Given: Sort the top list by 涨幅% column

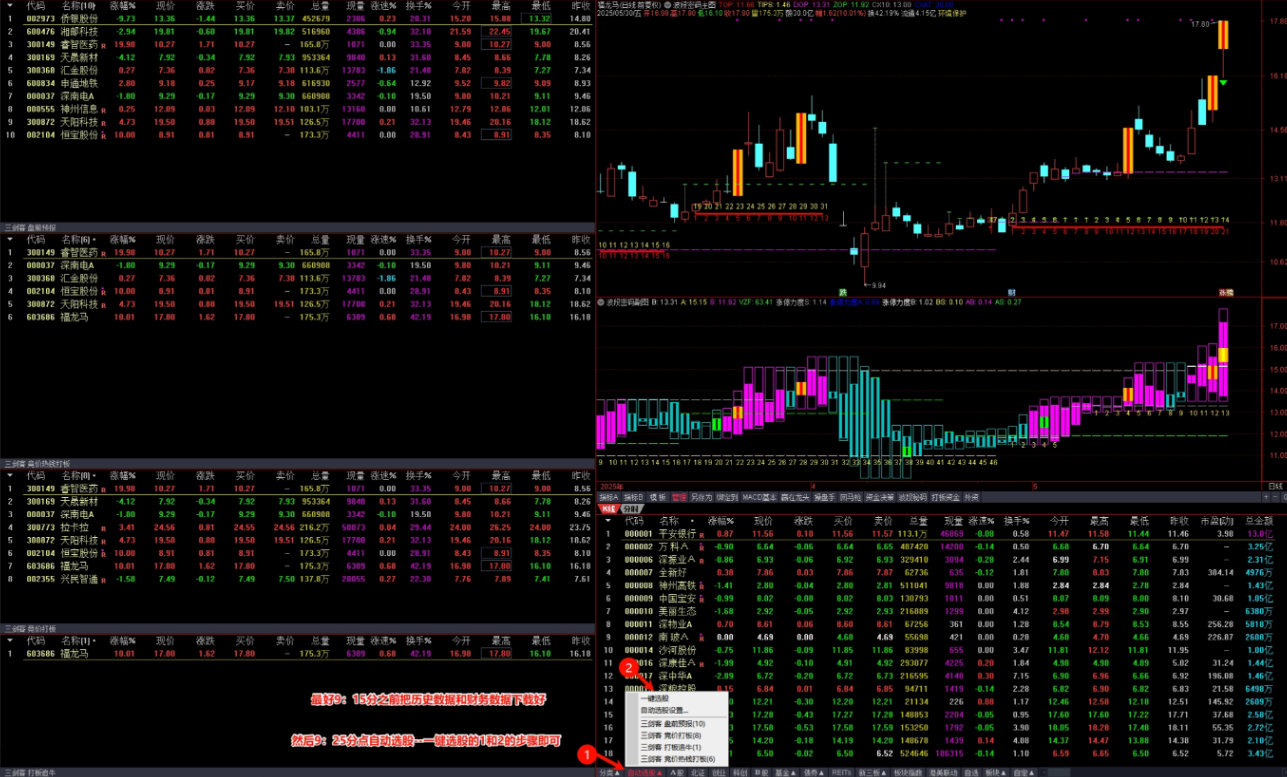Looking at the screenshot, I should click(122, 5).
